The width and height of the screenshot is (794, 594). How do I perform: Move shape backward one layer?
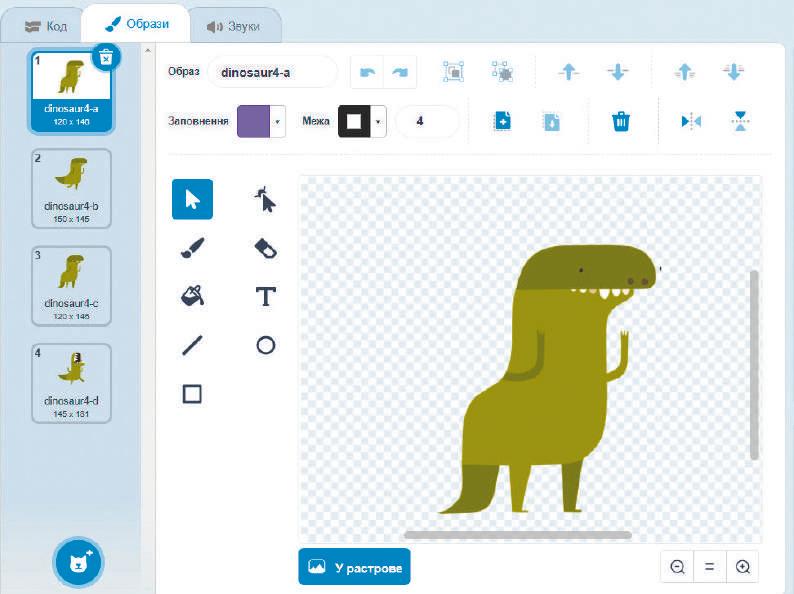tap(617, 72)
